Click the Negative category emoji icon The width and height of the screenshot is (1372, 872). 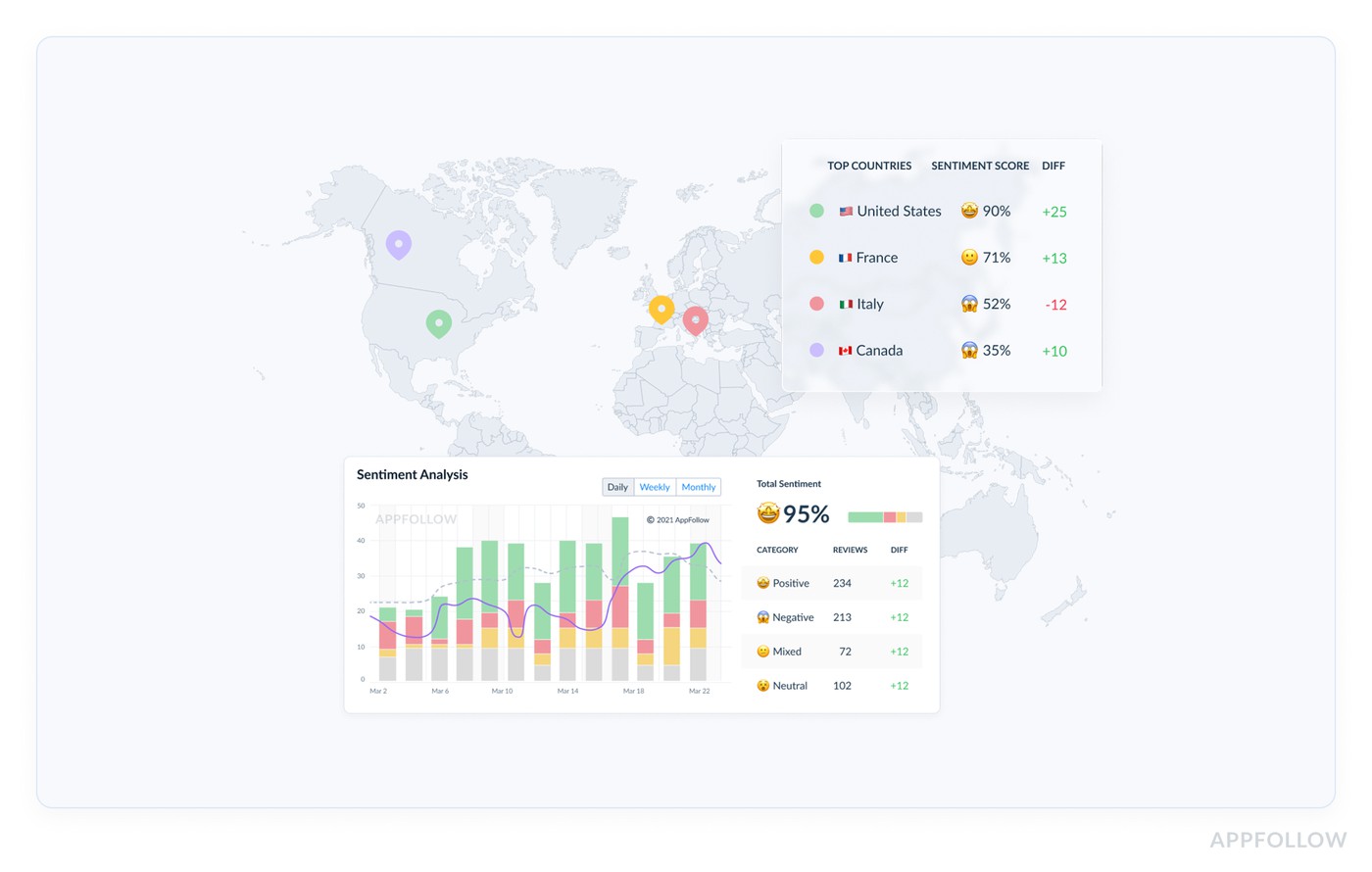tap(763, 616)
